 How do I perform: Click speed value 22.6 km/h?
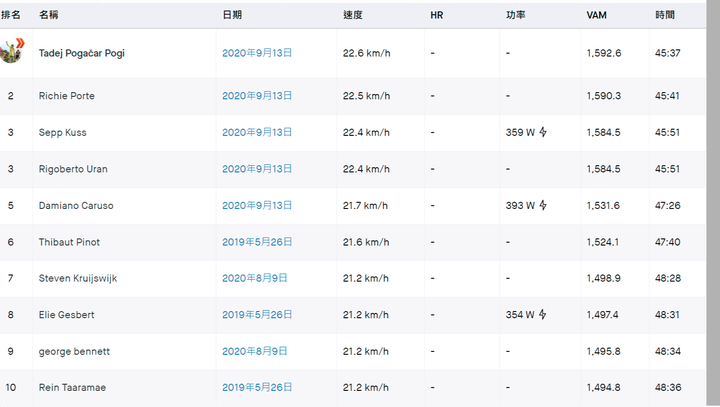(x=366, y=53)
